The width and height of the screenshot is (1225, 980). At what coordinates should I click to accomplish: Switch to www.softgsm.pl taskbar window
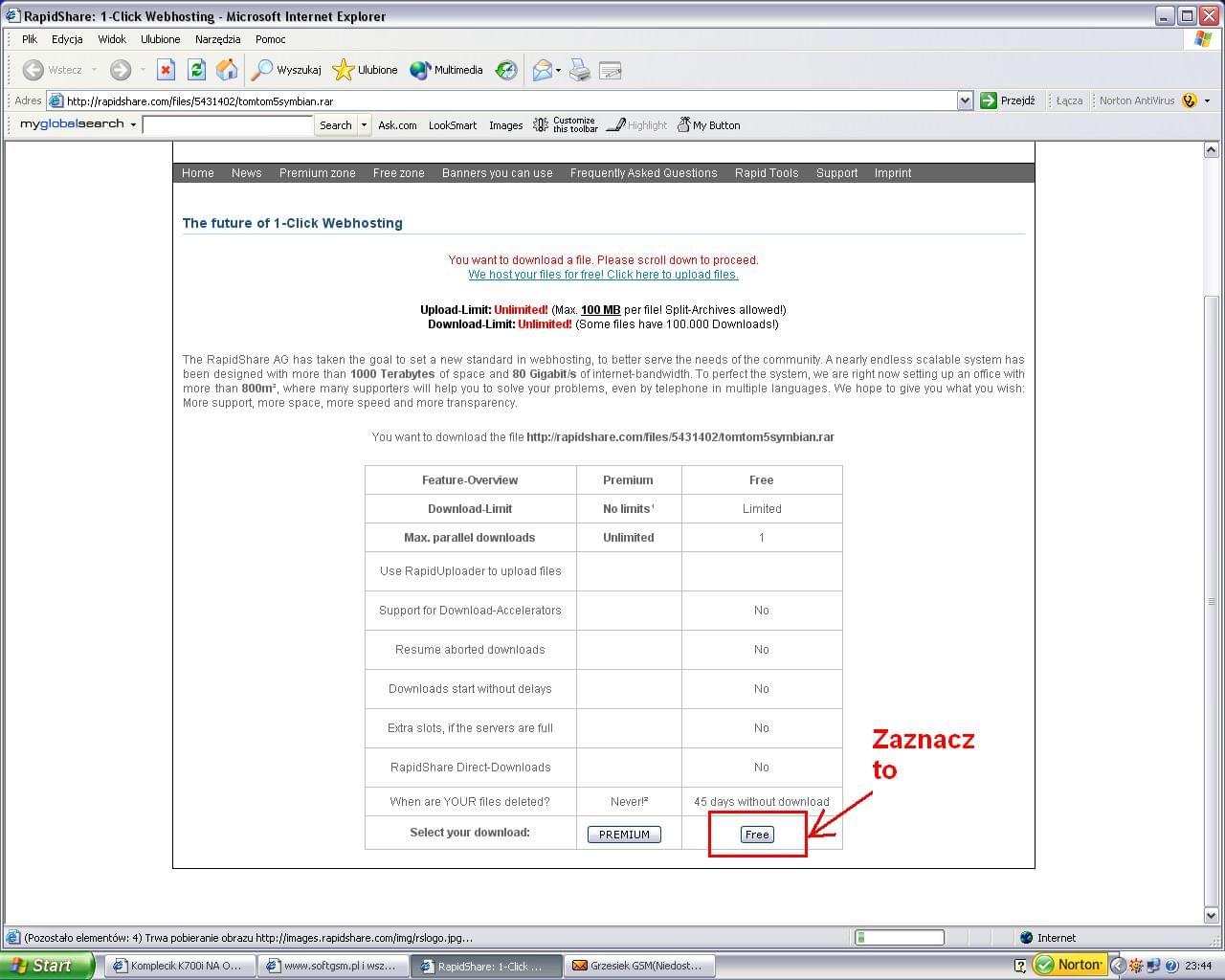[332, 966]
